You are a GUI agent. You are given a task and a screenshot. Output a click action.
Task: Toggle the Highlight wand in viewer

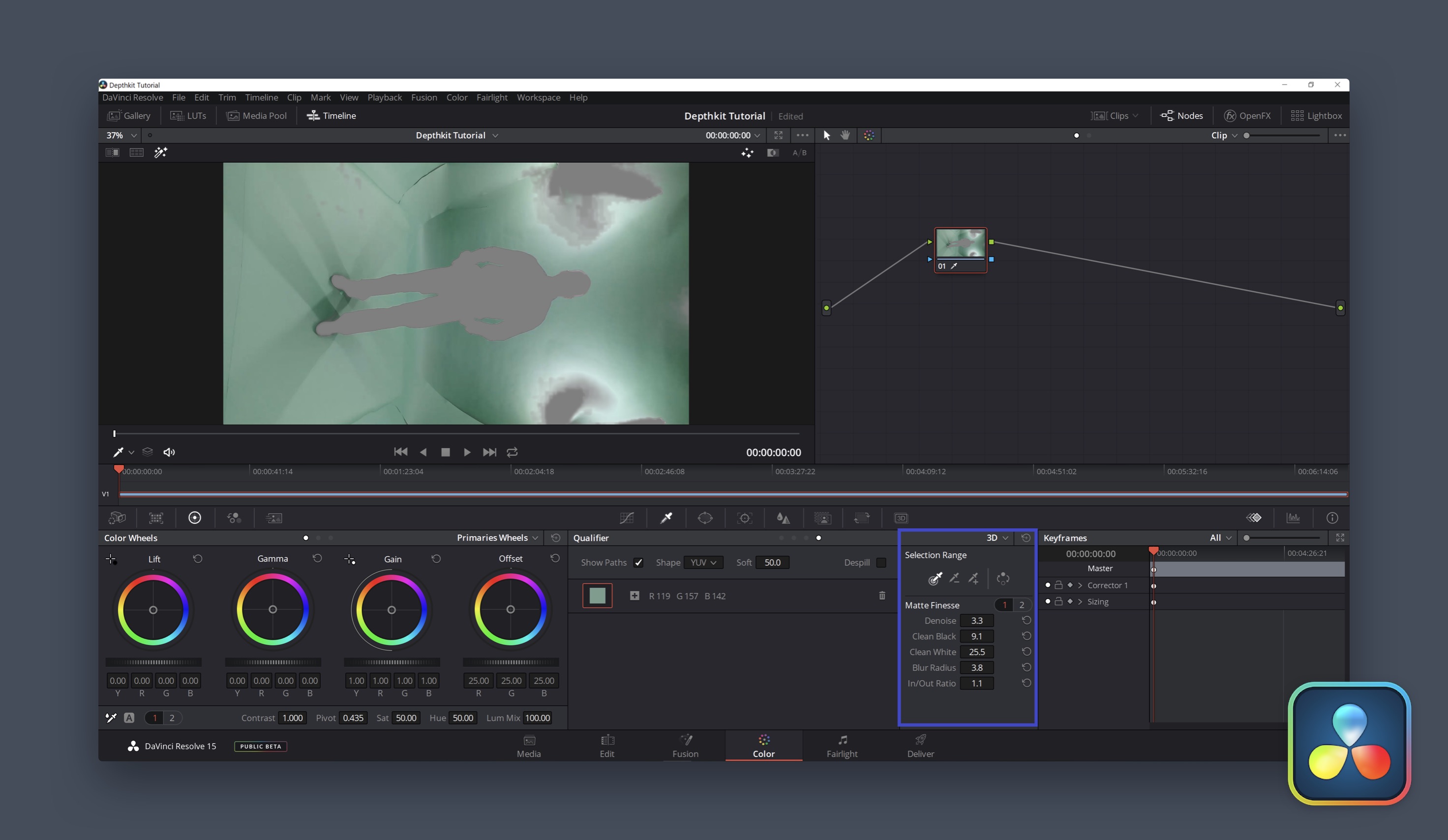click(160, 152)
